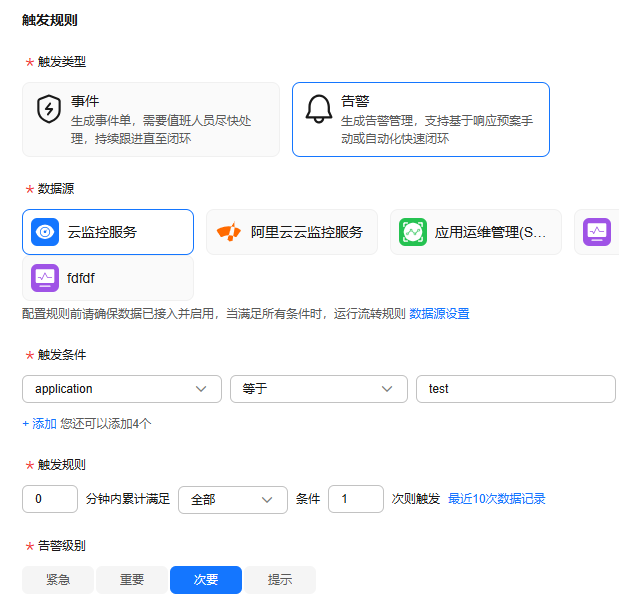Click the green 应用运维管理 icon
The width and height of the screenshot is (619, 603).
tap(413, 232)
